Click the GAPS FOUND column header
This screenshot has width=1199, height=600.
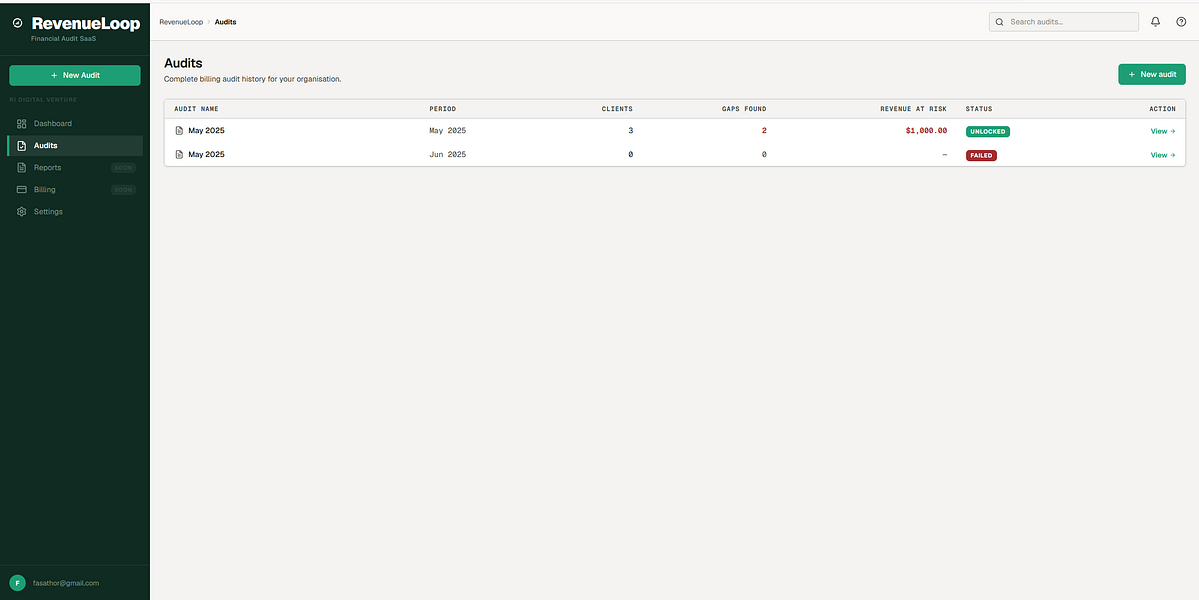pos(744,109)
